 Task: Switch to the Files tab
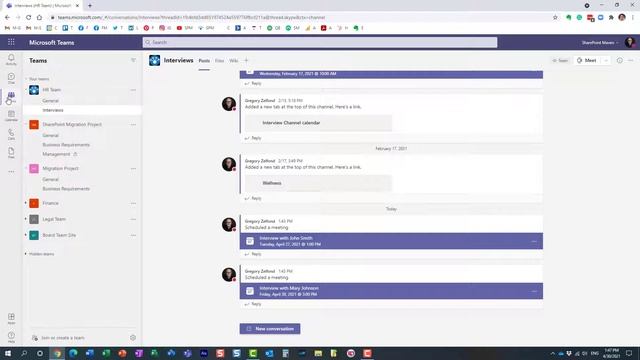click(x=220, y=61)
